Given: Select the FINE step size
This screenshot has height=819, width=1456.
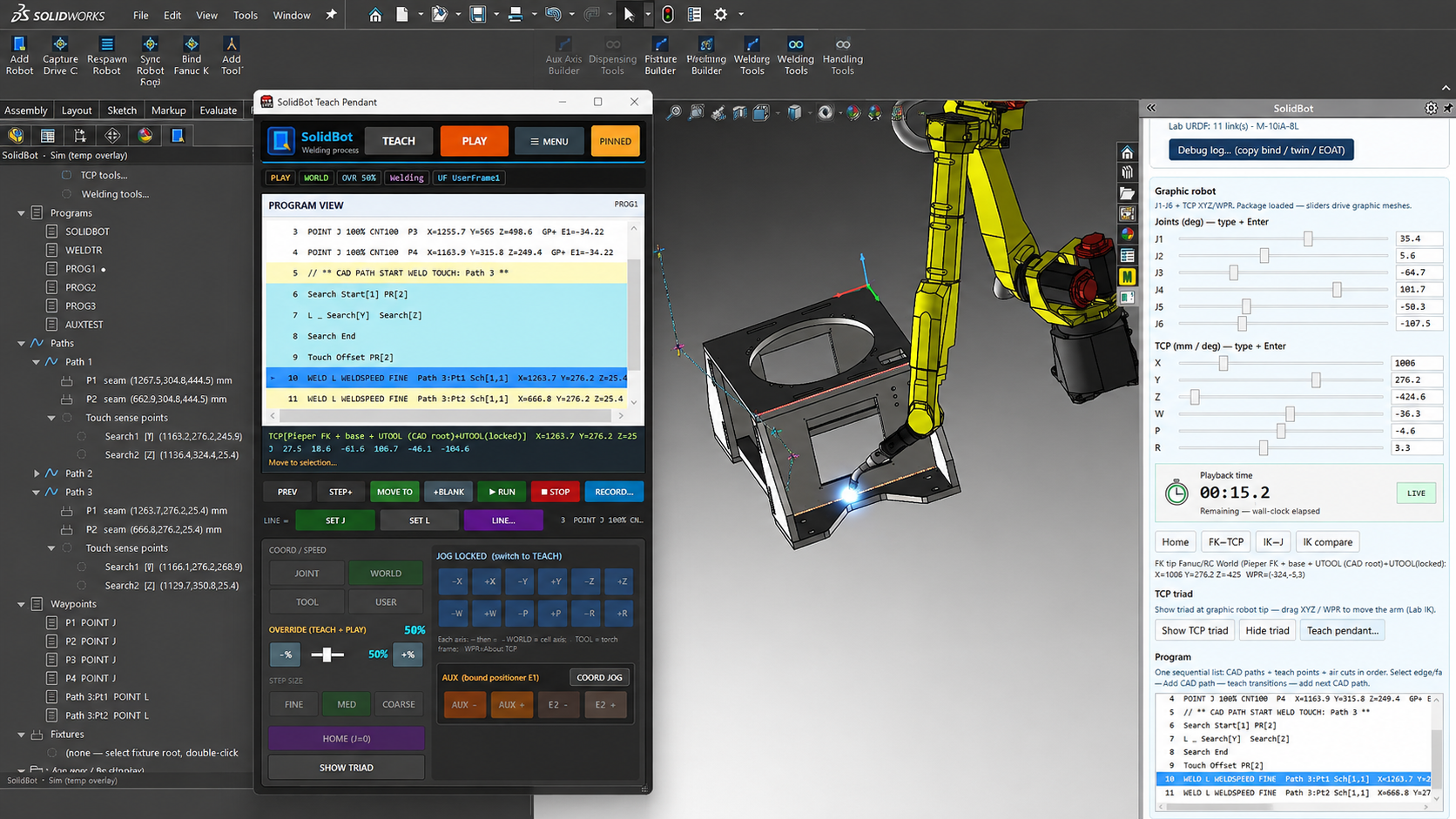Looking at the screenshot, I should pos(293,704).
